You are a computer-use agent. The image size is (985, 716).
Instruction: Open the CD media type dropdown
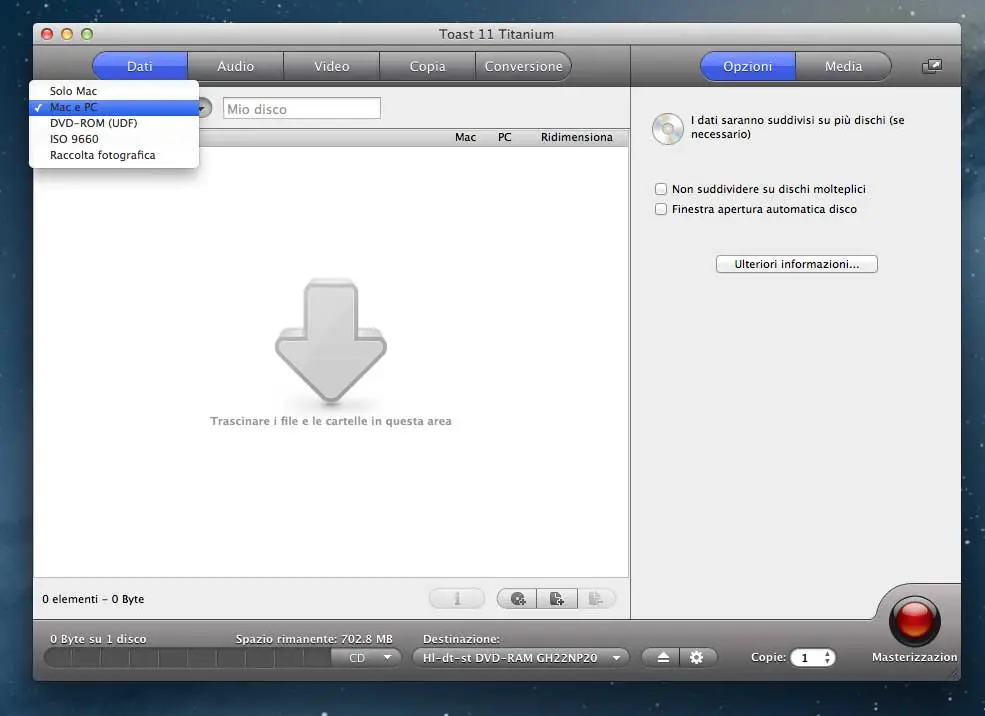[x=370, y=657]
